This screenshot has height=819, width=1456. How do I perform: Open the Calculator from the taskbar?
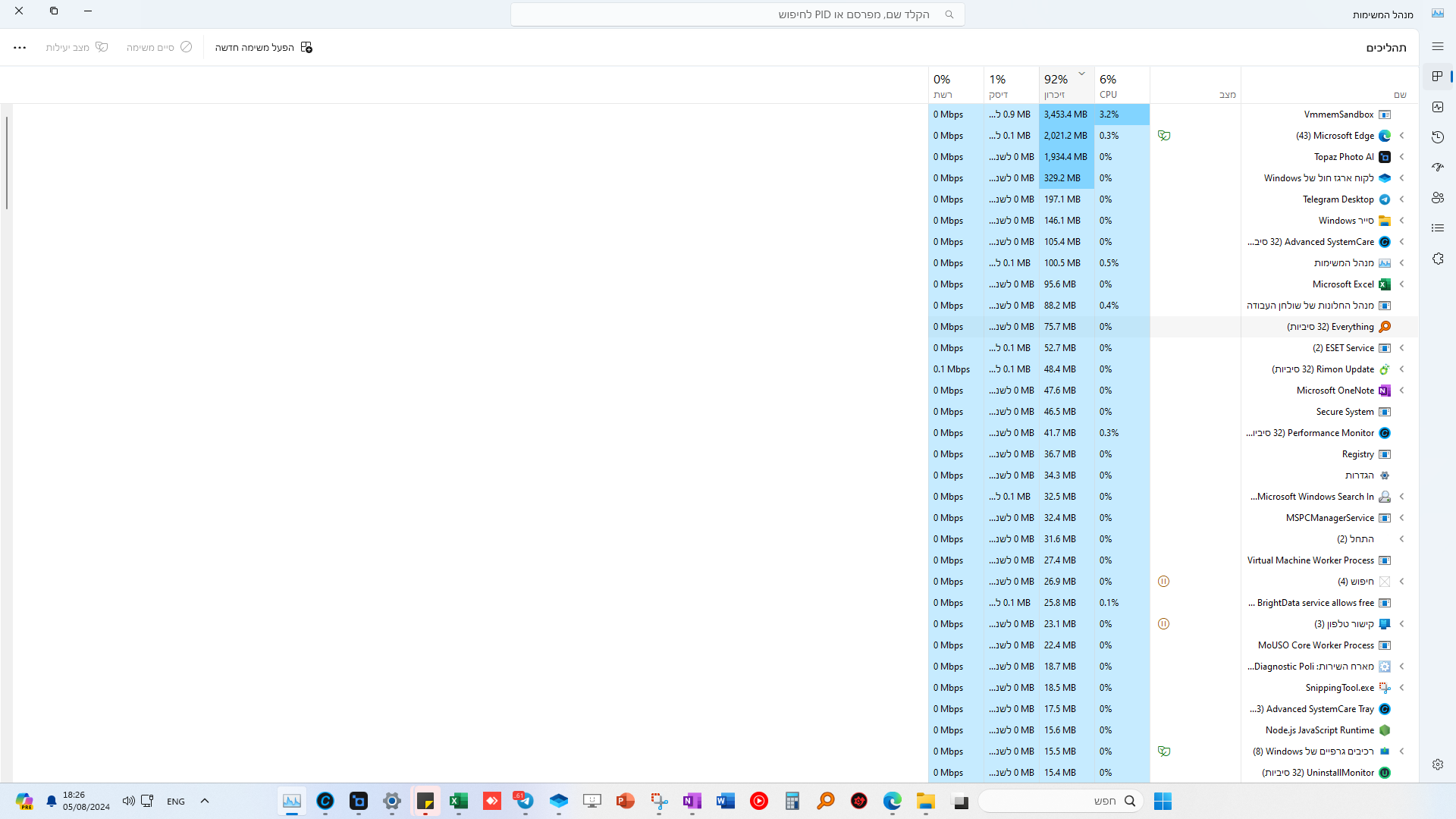click(x=792, y=801)
